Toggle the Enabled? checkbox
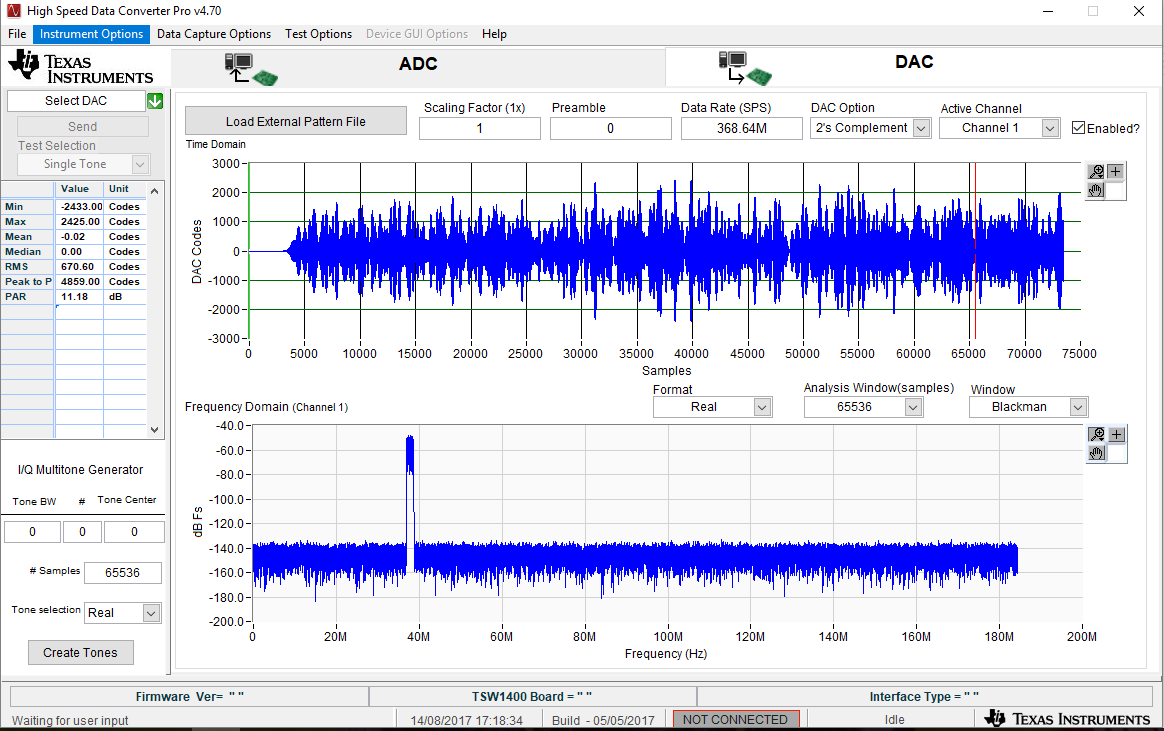This screenshot has width=1164, height=731. click(1078, 128)
